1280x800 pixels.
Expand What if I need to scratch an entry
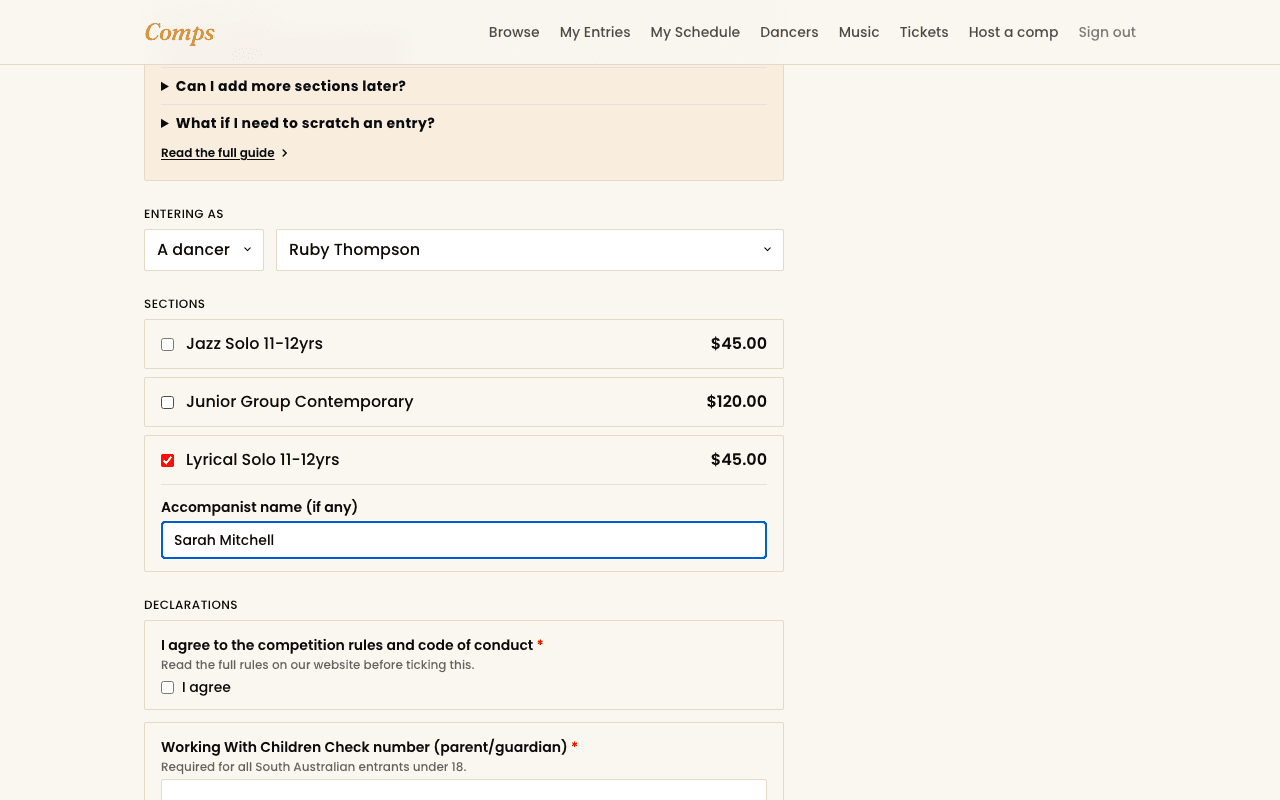(464, 123)
